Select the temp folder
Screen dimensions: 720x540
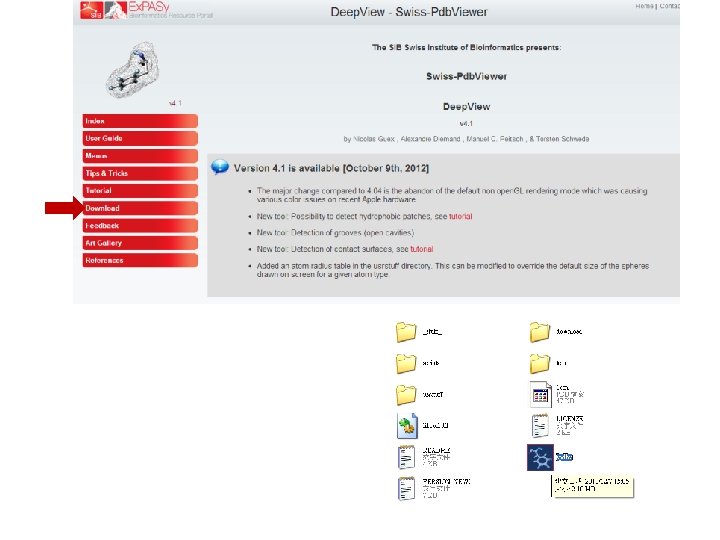548,363
